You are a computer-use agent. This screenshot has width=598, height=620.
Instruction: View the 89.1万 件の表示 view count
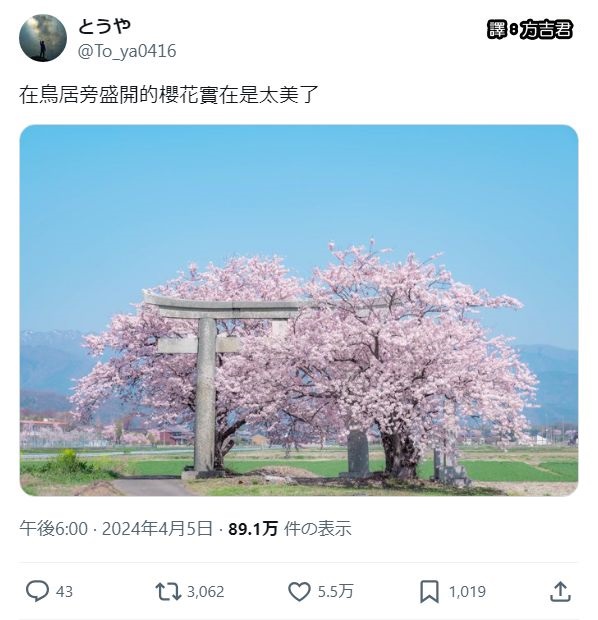pos(290,529)
